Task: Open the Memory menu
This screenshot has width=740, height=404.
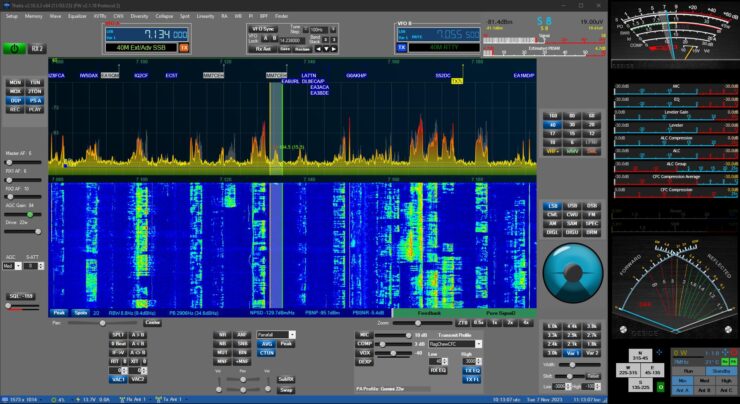Action: click(x=34, y=16)
